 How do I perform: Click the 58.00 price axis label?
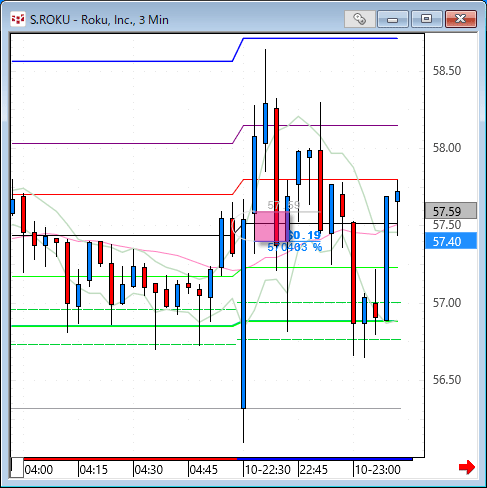coord(447,148)
